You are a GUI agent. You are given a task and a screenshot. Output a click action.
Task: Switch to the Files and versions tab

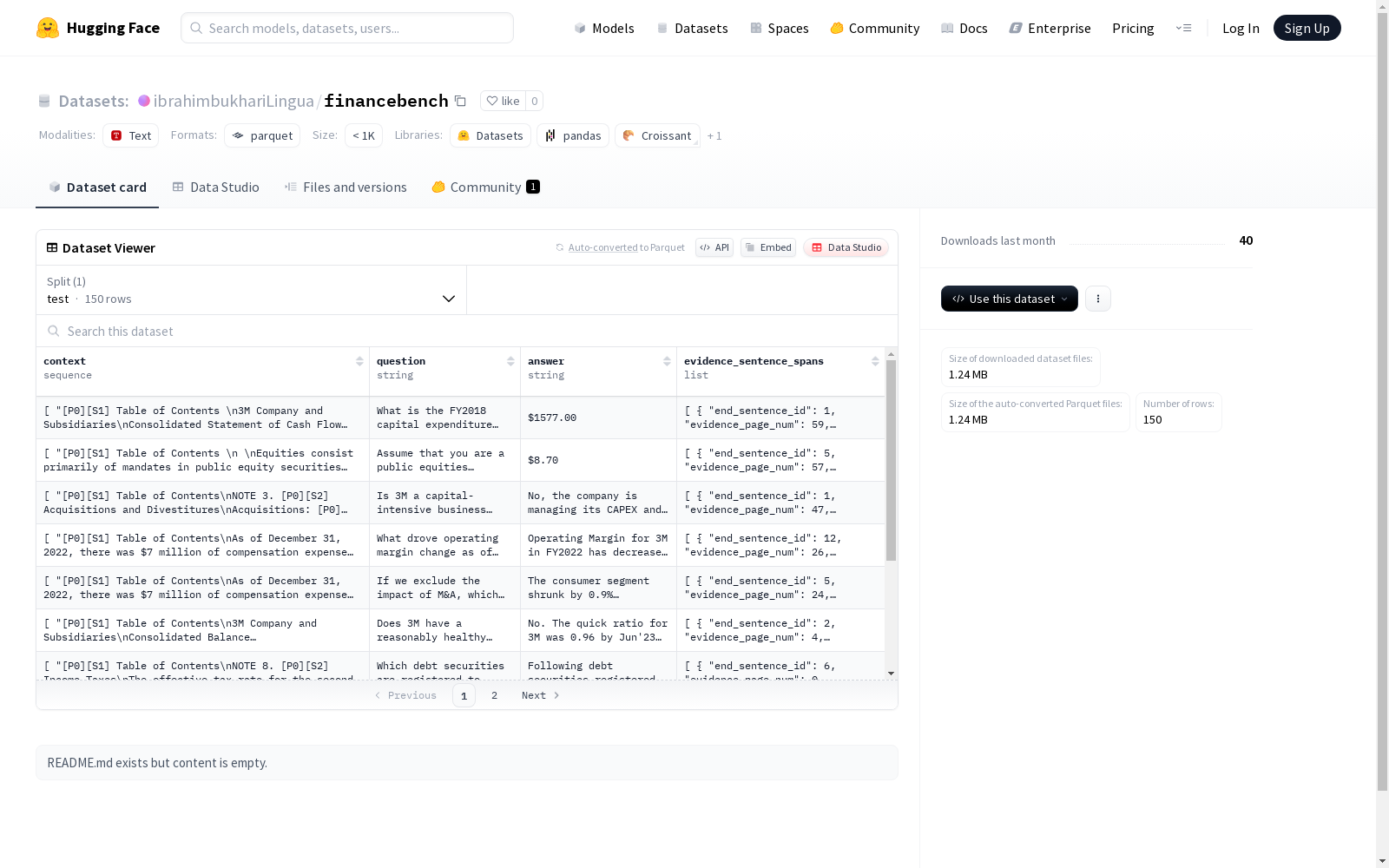point(346,187)
